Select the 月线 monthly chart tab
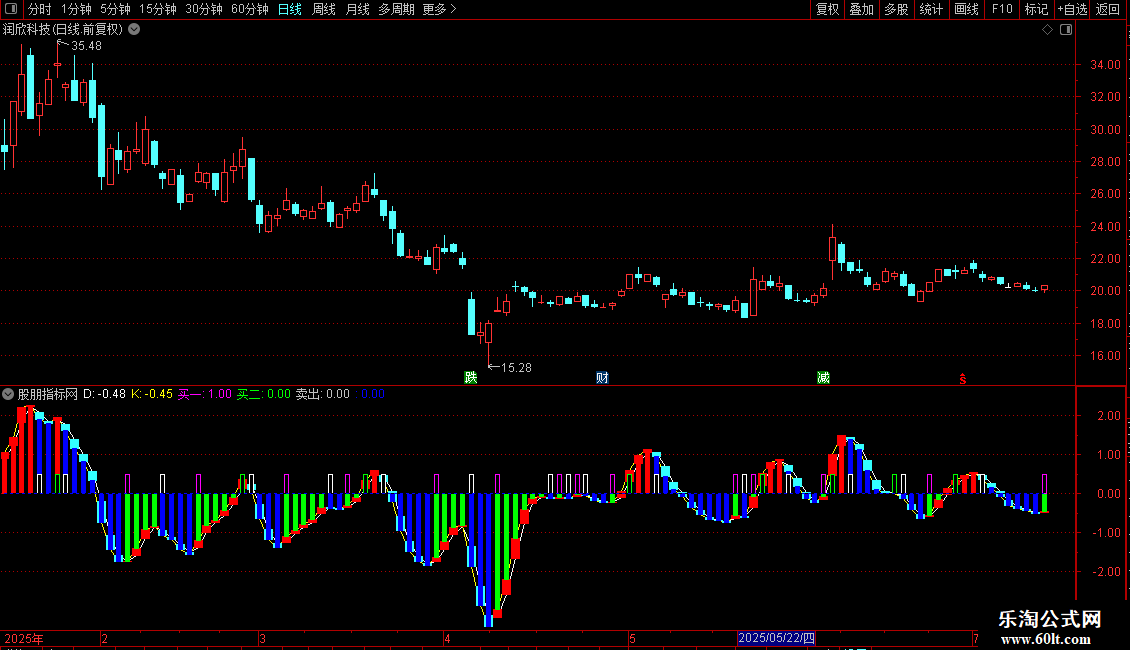 357,9
